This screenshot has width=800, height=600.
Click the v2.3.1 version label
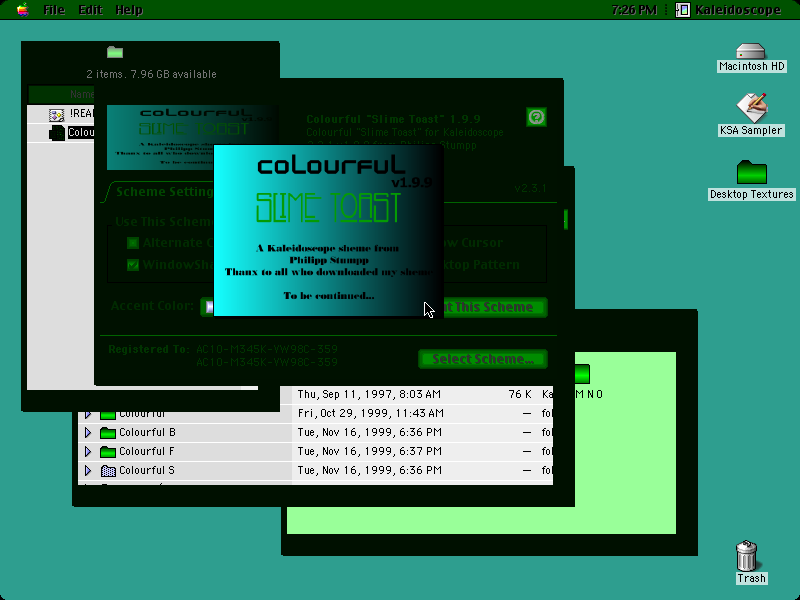531,188
